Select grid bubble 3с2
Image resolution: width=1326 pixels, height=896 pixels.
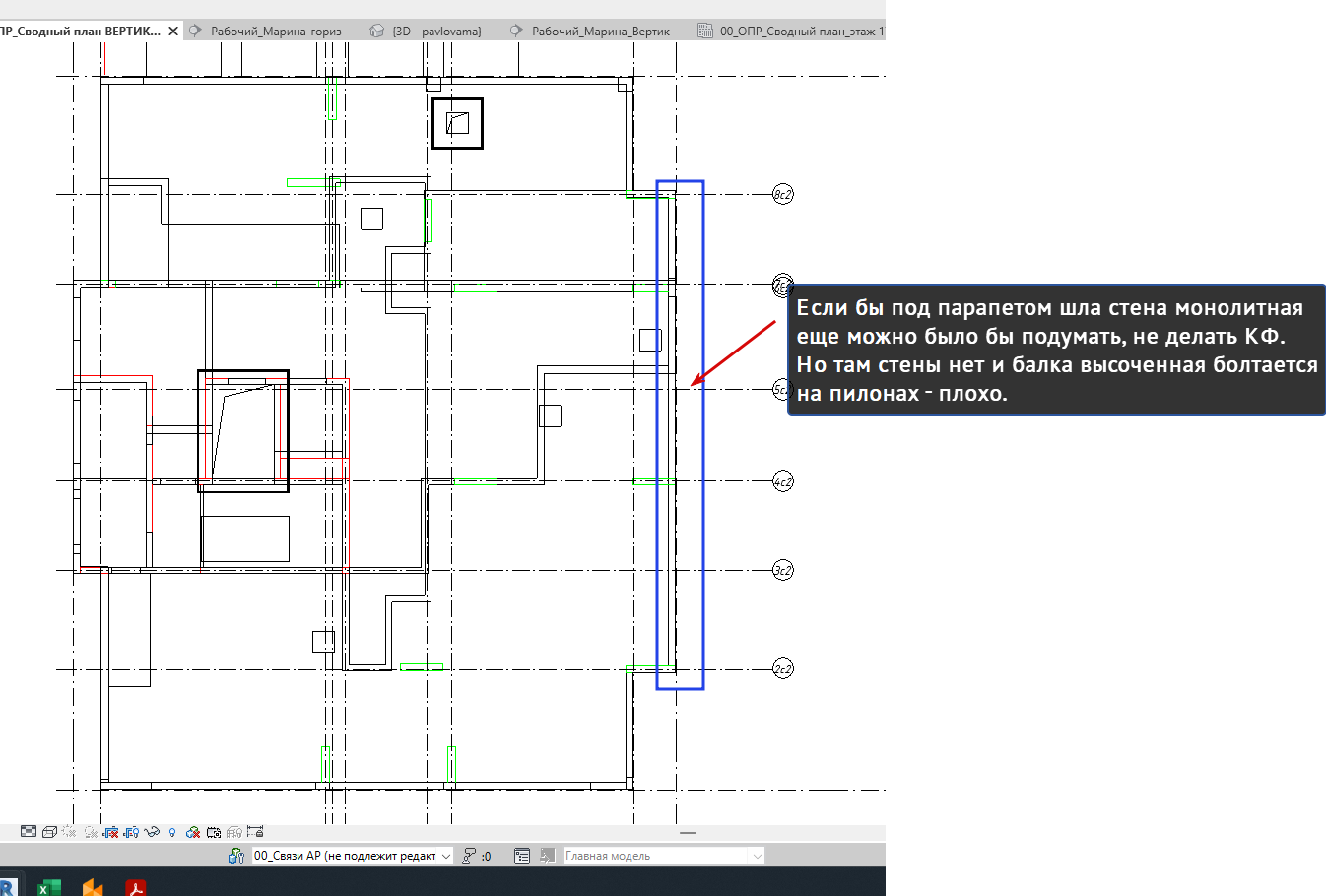pyautogui.click(x=782, y=570)
